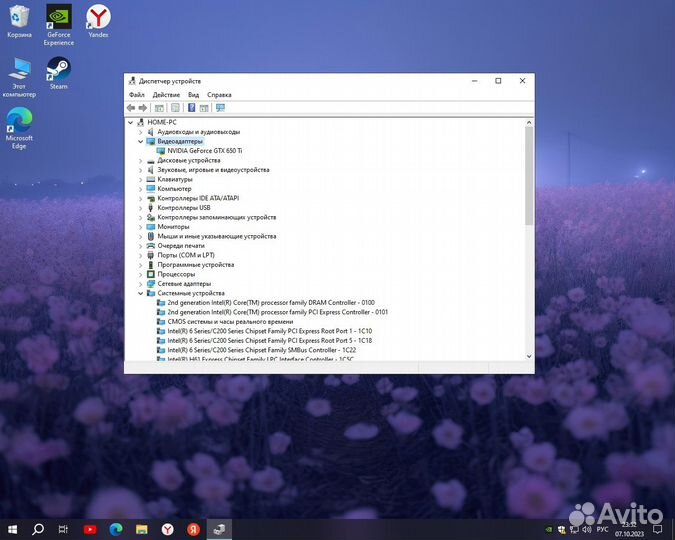This screenshot has width=675, height=540.
Task: Expand the Процессоры category
Action: click(140, 274)
